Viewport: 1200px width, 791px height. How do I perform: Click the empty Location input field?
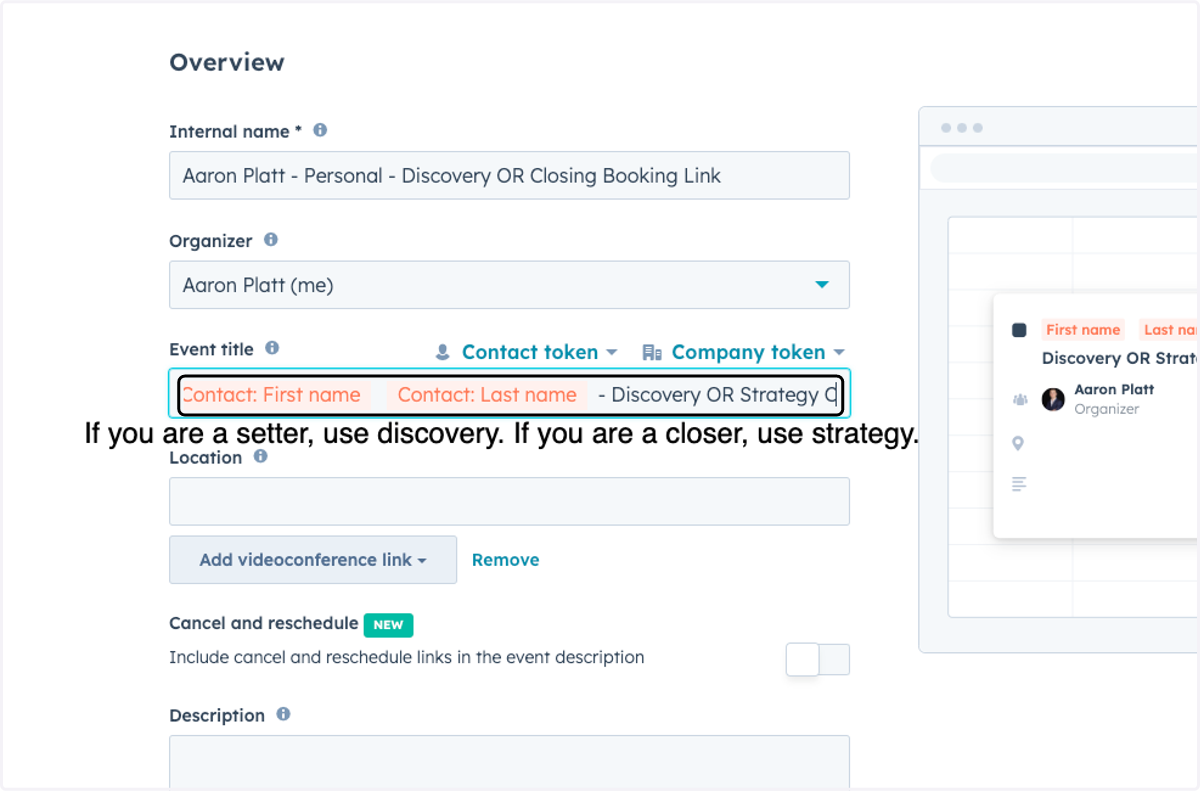(509, 501)
